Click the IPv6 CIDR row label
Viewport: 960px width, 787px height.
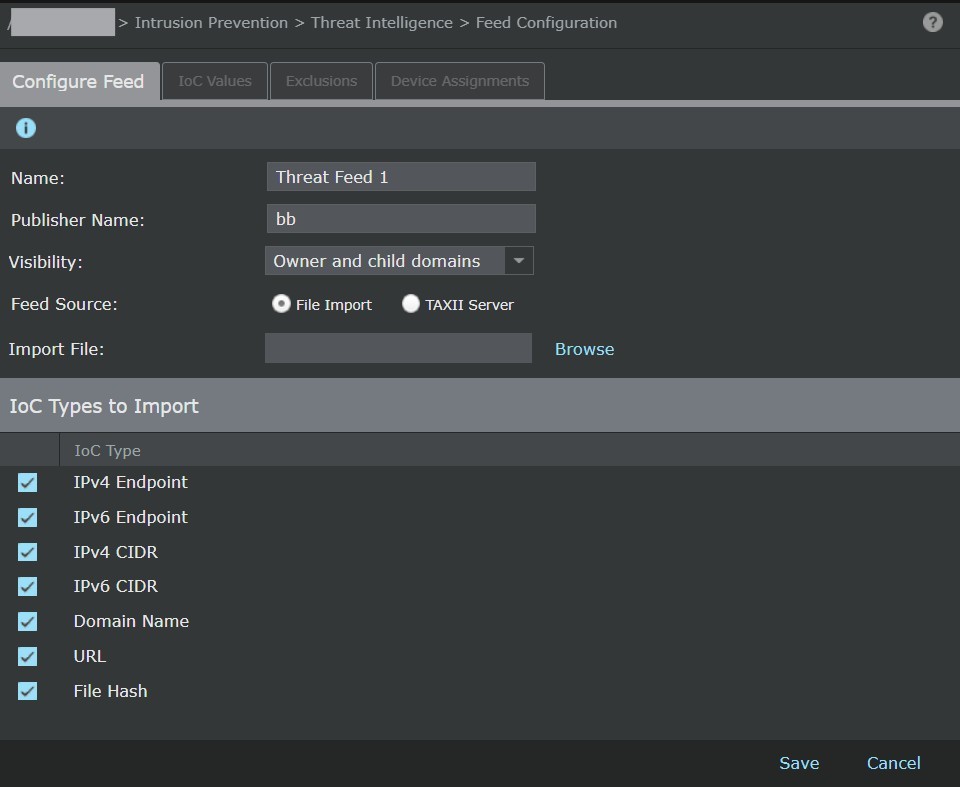point(116,587)
